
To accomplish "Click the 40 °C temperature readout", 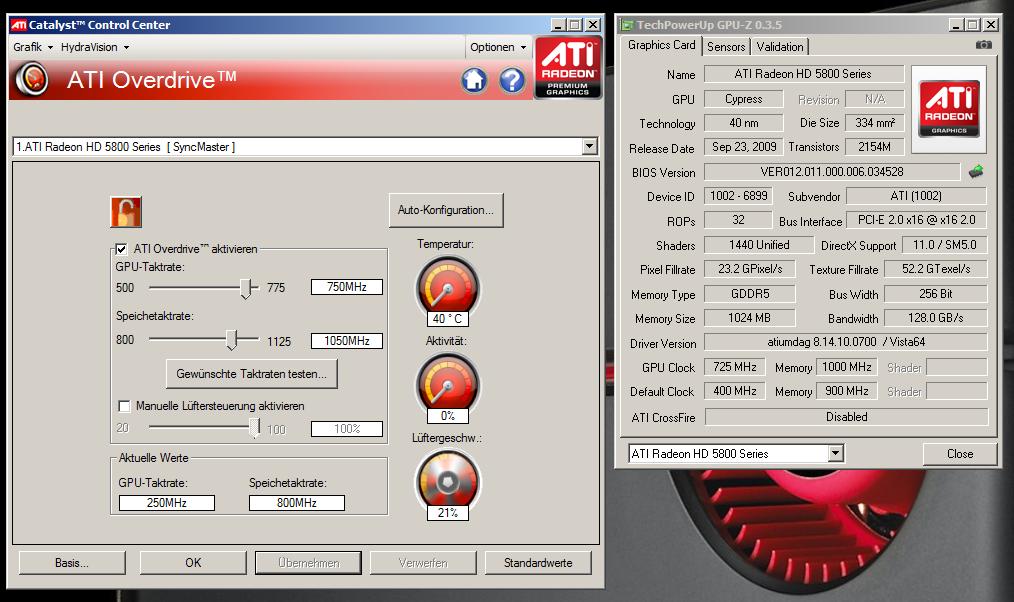I will 448,319.
